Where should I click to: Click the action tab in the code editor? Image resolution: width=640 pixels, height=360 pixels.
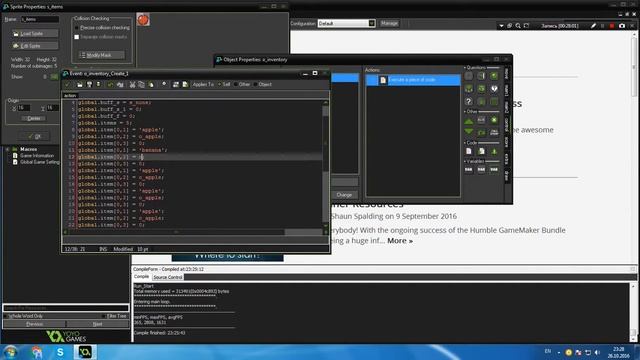(70, 96)
